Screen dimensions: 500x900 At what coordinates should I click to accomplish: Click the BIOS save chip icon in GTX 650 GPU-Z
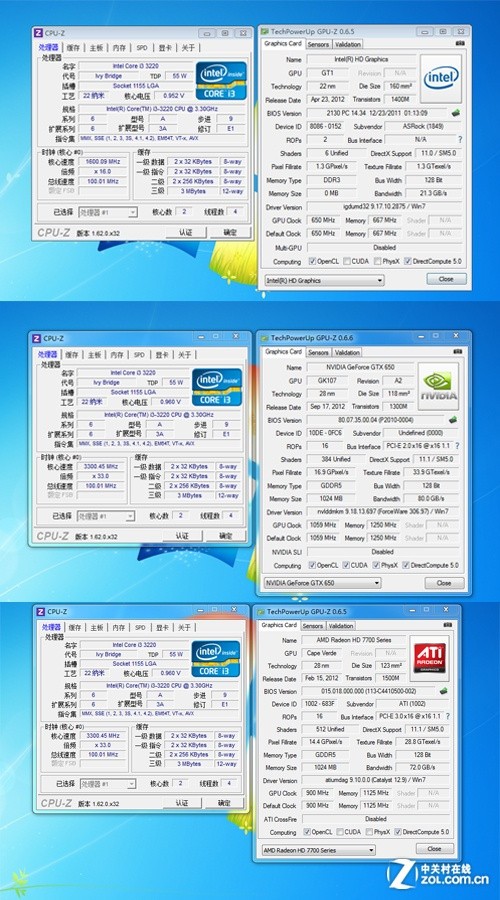[452, 420]
